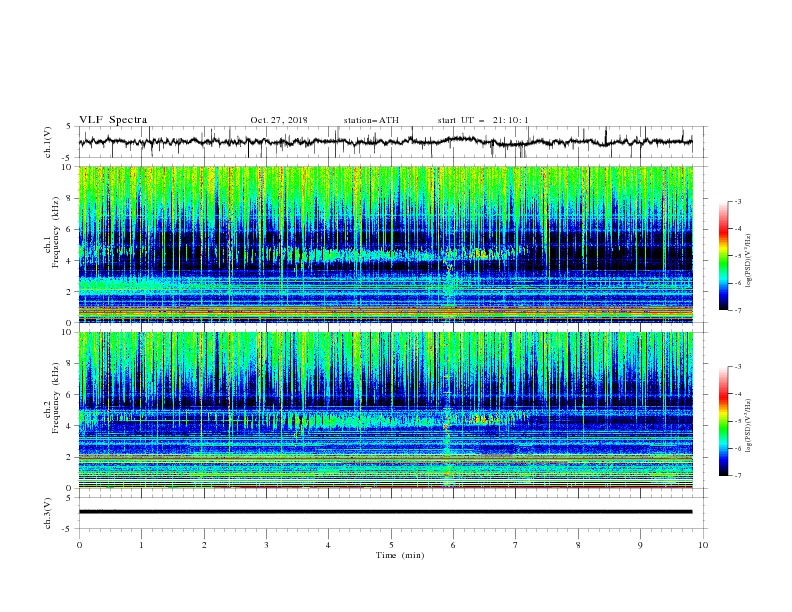
Task: Click time-axis tick label "3"
Action: (266, 545)
